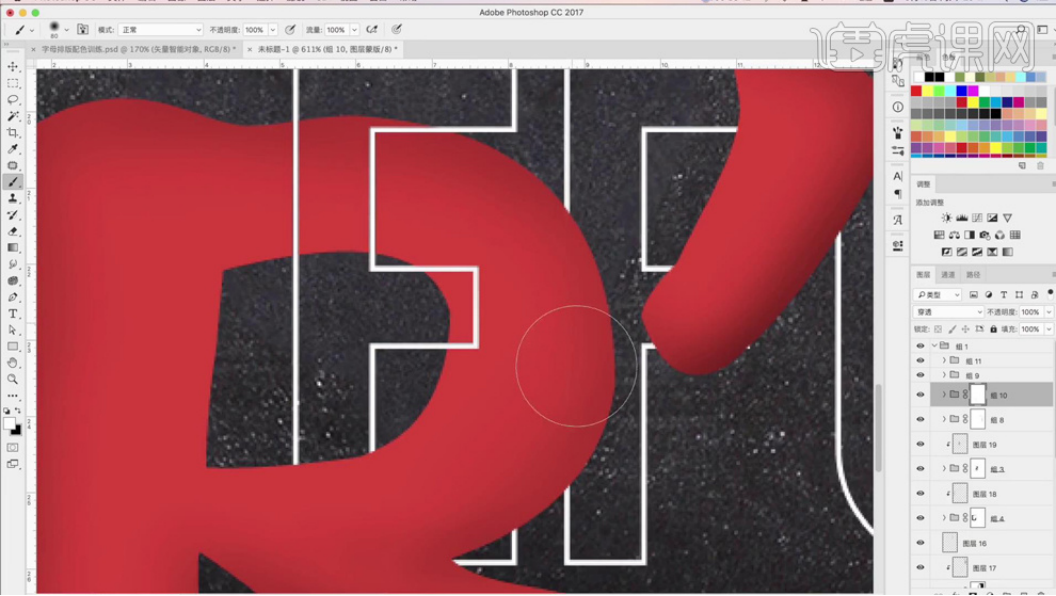Viewport: 1056px width, 596px height.
Task: Switch to the 通道 channels tab
Action: pyautogui.click(x=948, y=275)
